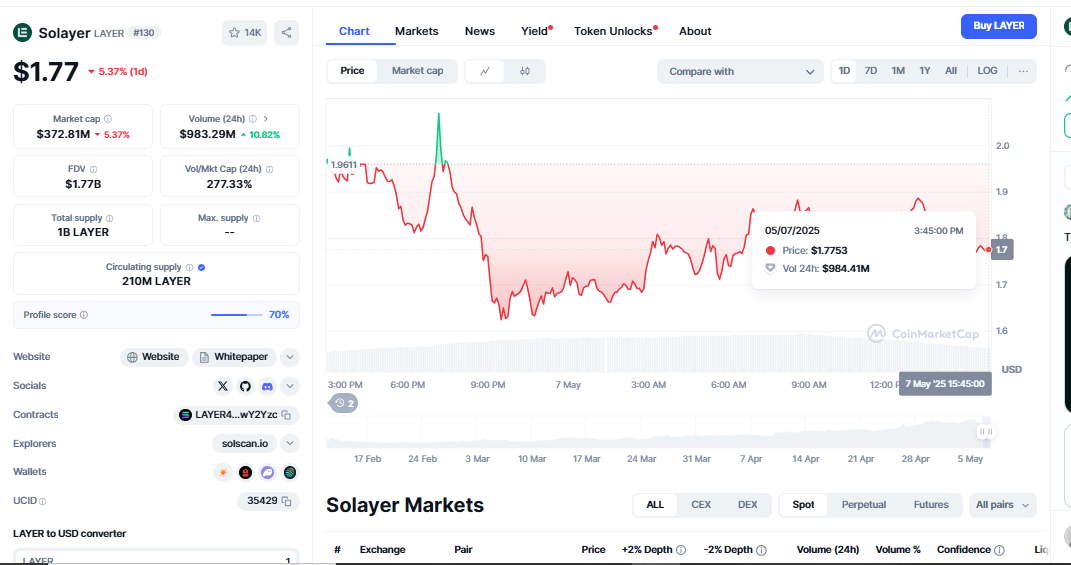The width and height of the screenshot is (1071, 565).
Task: Click Max. supply info icon
Action: 256,219
